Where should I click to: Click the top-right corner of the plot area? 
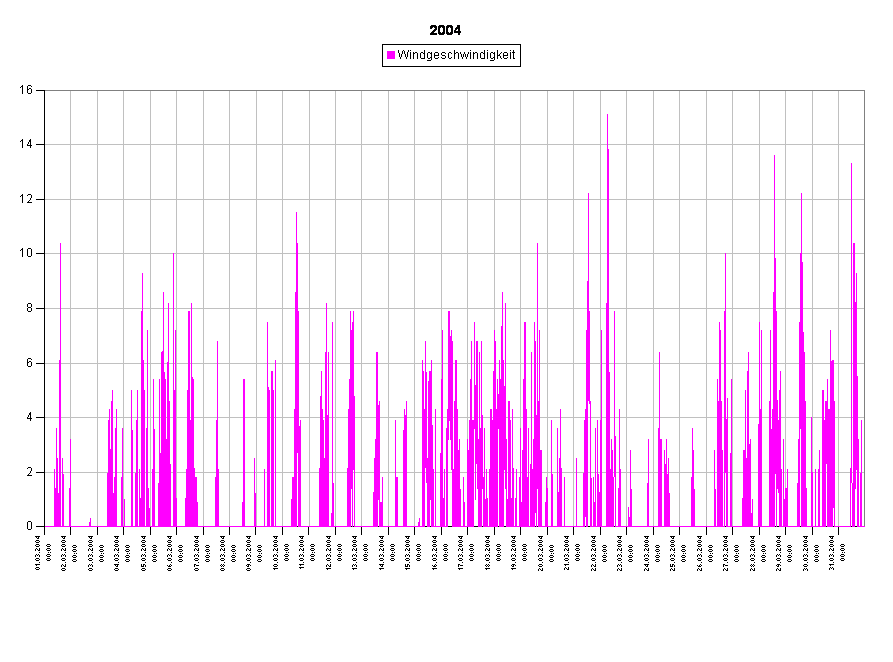863,91
